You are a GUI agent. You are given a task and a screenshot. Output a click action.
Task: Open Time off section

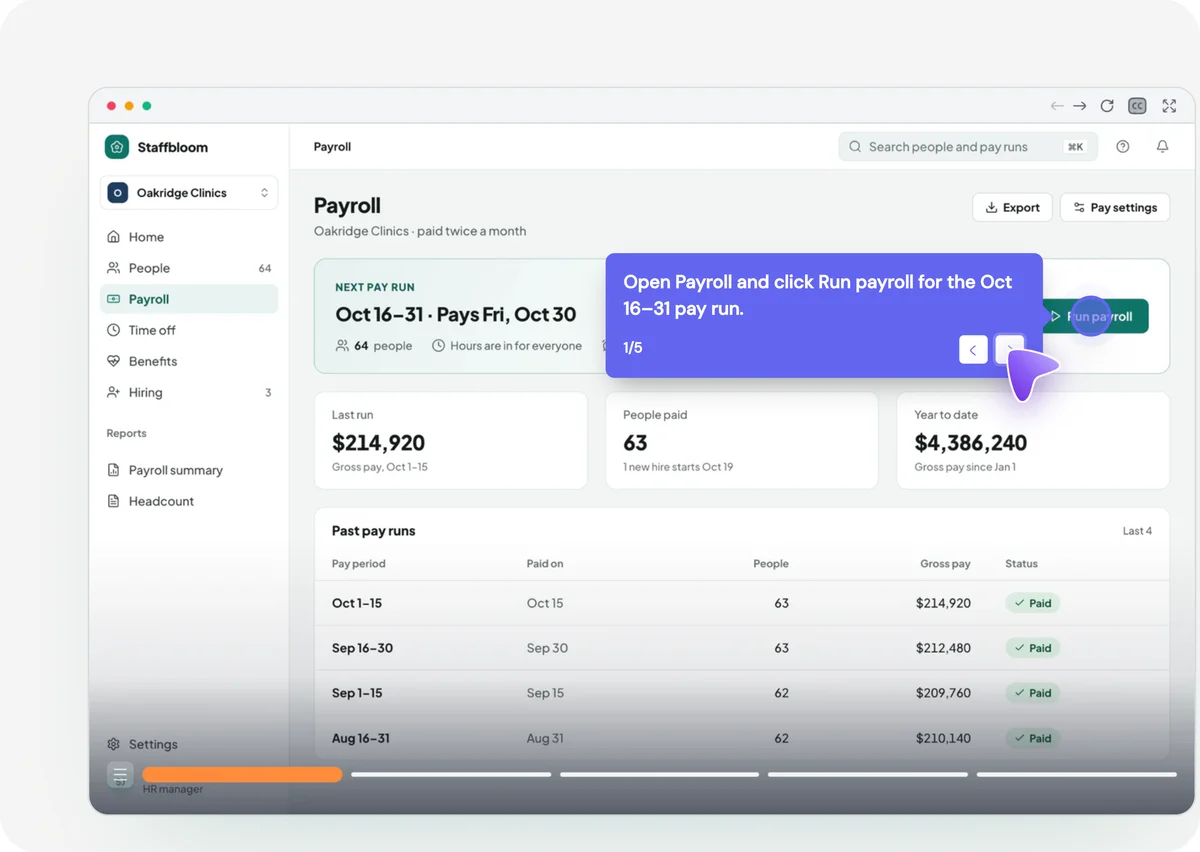point(189,330)
